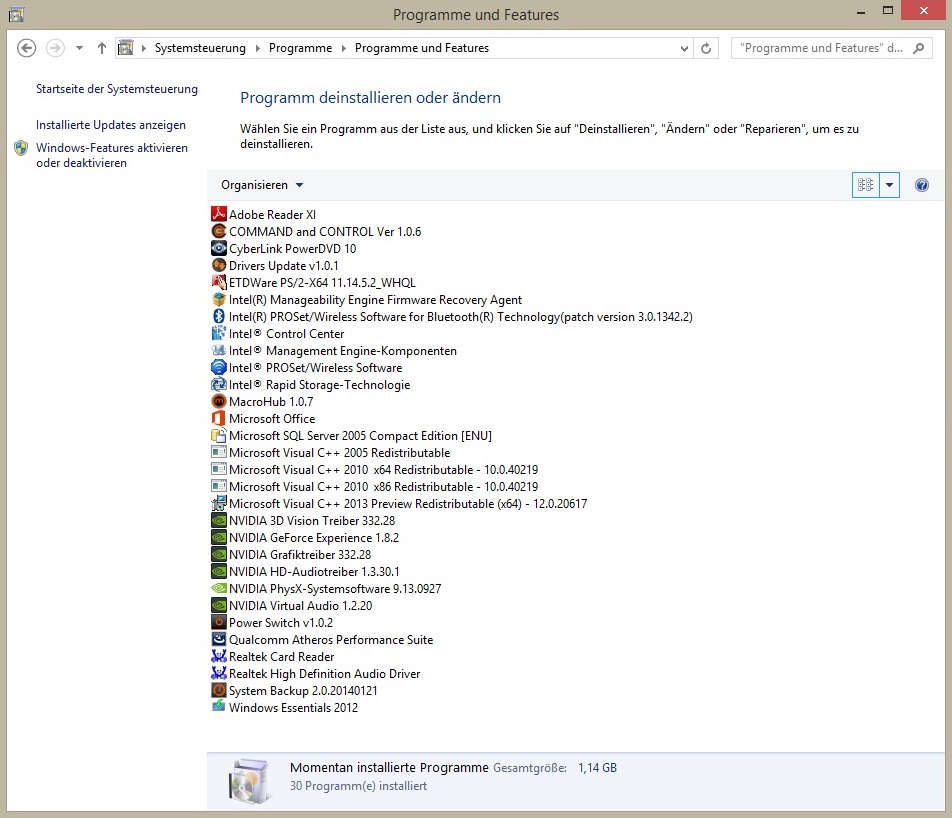952x818 pixels.
Task: Click the Adobe Reader XI icon
Action: (x=219, y=214)
